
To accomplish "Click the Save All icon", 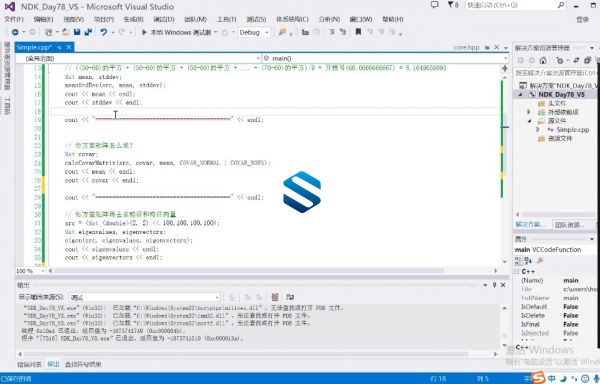I will [88, 32].
